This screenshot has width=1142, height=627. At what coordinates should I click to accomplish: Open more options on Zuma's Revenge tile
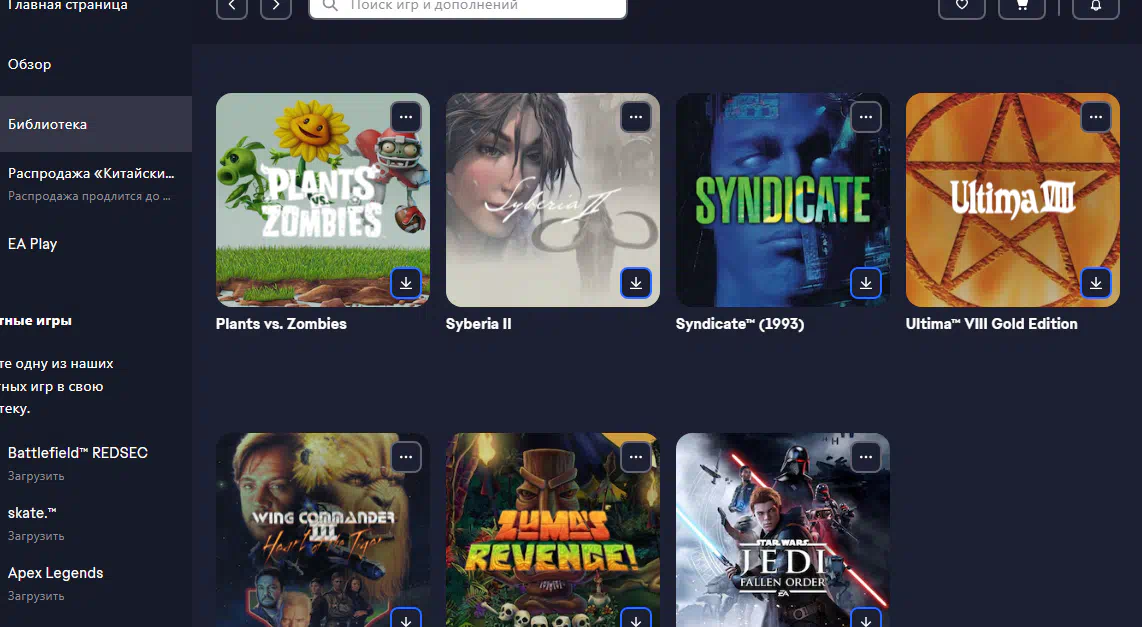click(635, 457)
